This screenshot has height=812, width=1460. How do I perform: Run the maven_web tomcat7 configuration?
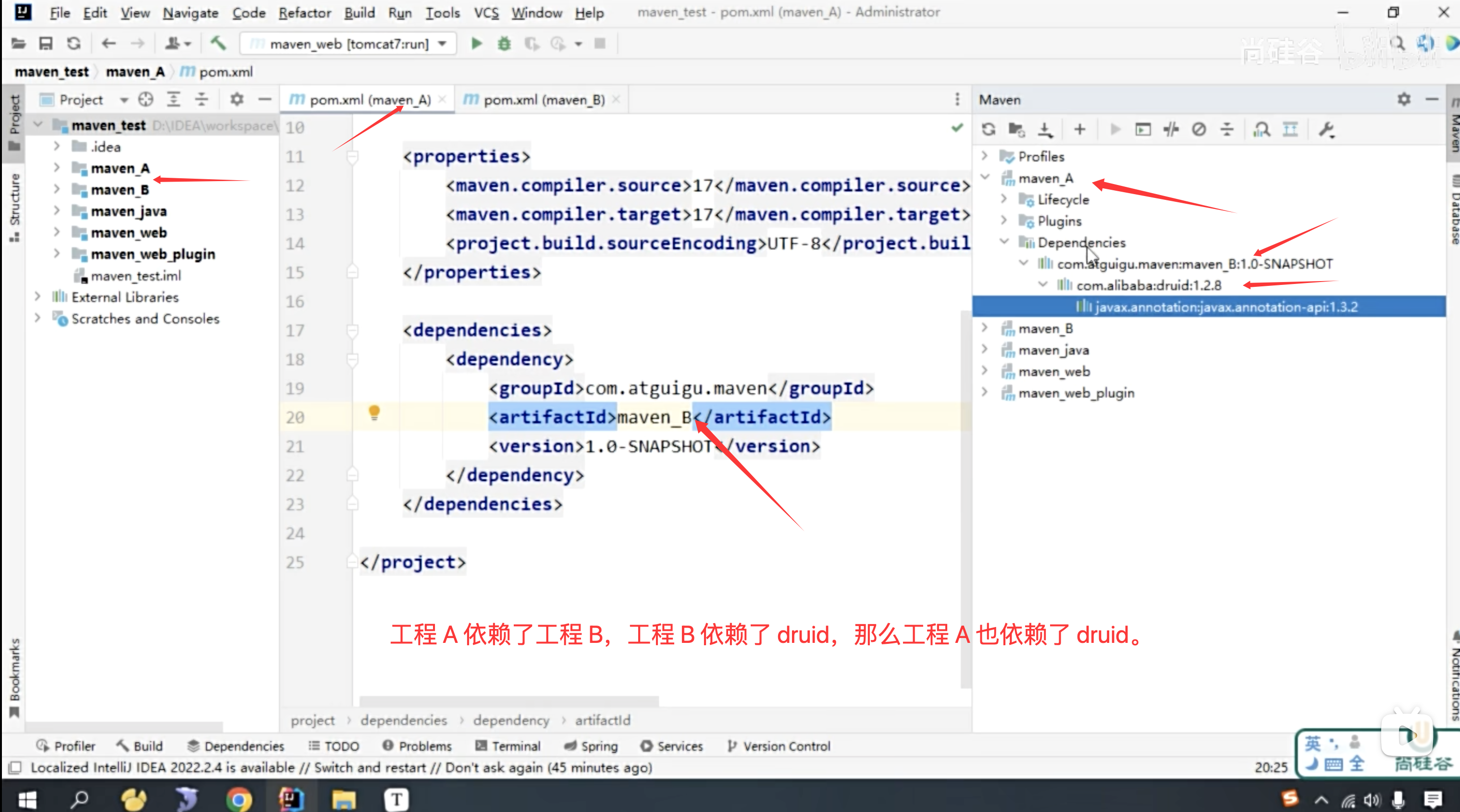(476, 43)
